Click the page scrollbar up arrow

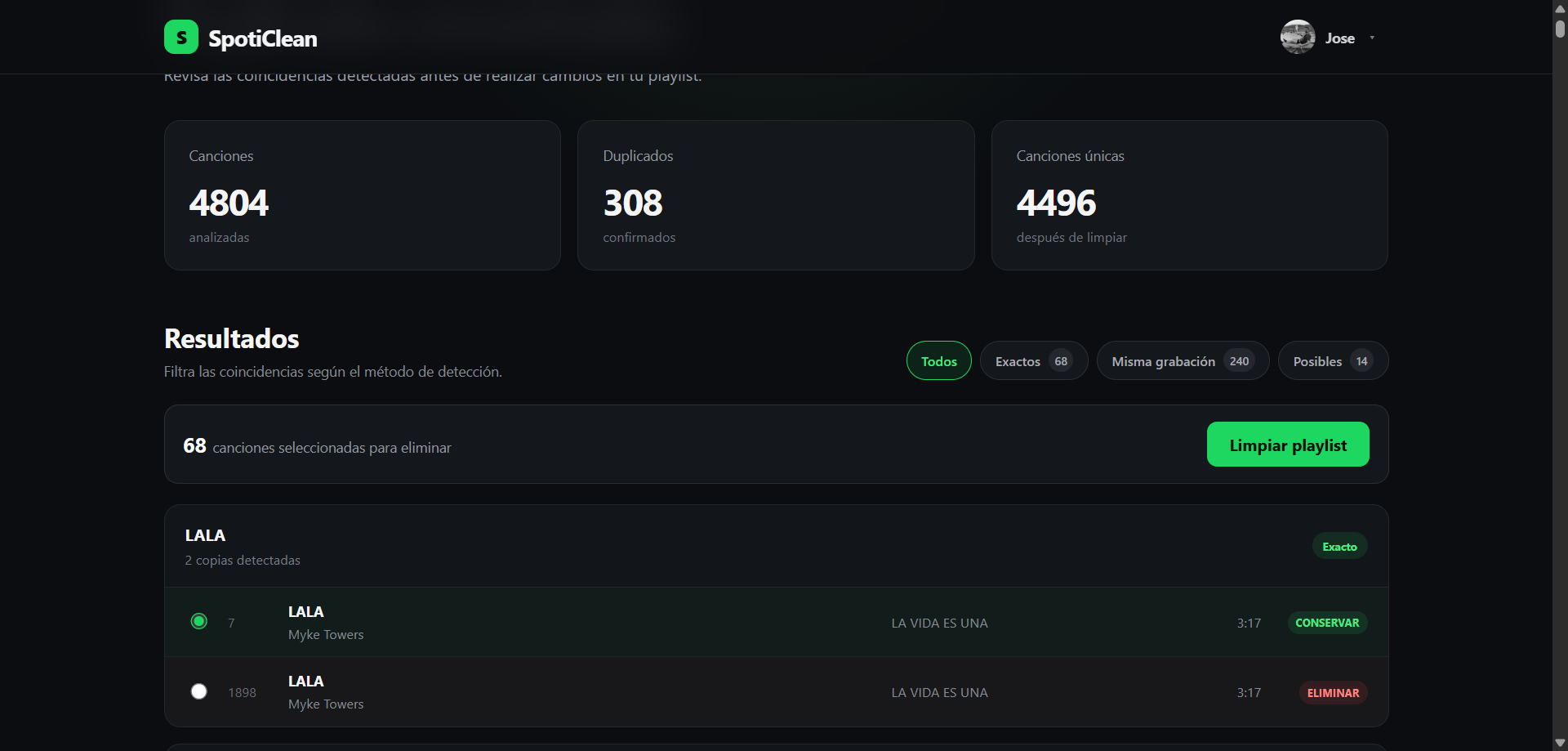coord(1560,8)
